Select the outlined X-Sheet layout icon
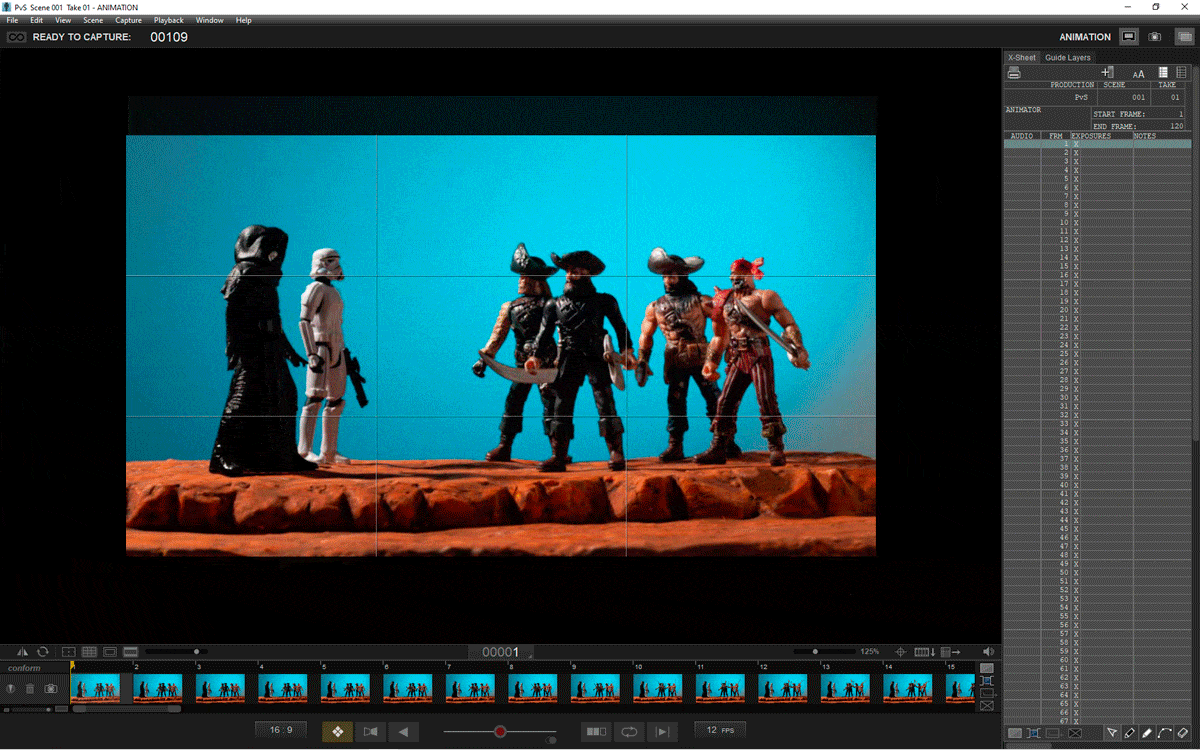1200x750 pixels. pos(1182,73)
